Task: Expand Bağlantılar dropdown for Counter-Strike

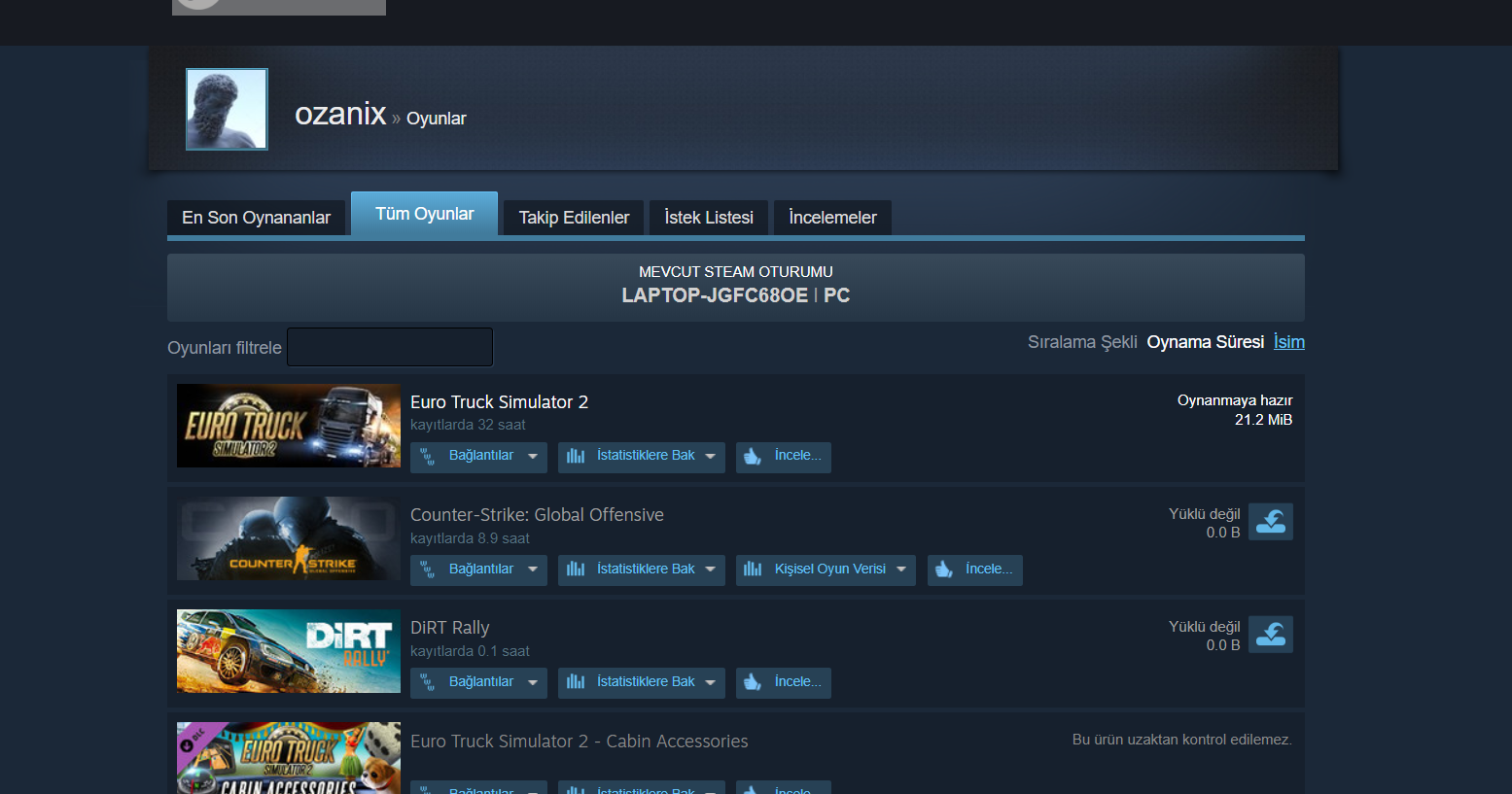Action: (478, 570)
